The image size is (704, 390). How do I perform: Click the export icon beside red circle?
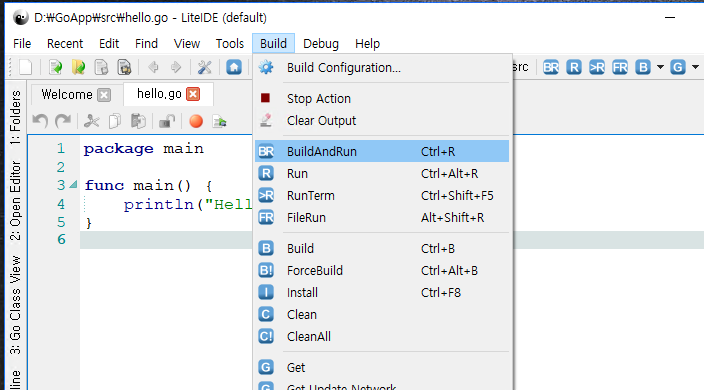click(x=219, y=121)
